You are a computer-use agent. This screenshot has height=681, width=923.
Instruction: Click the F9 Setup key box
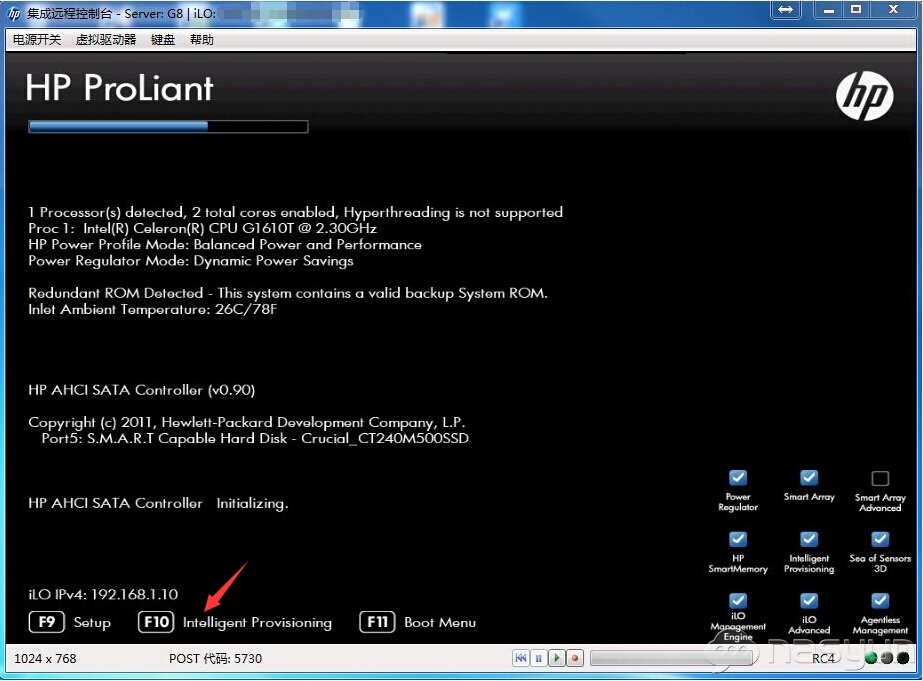click(47, 622)
